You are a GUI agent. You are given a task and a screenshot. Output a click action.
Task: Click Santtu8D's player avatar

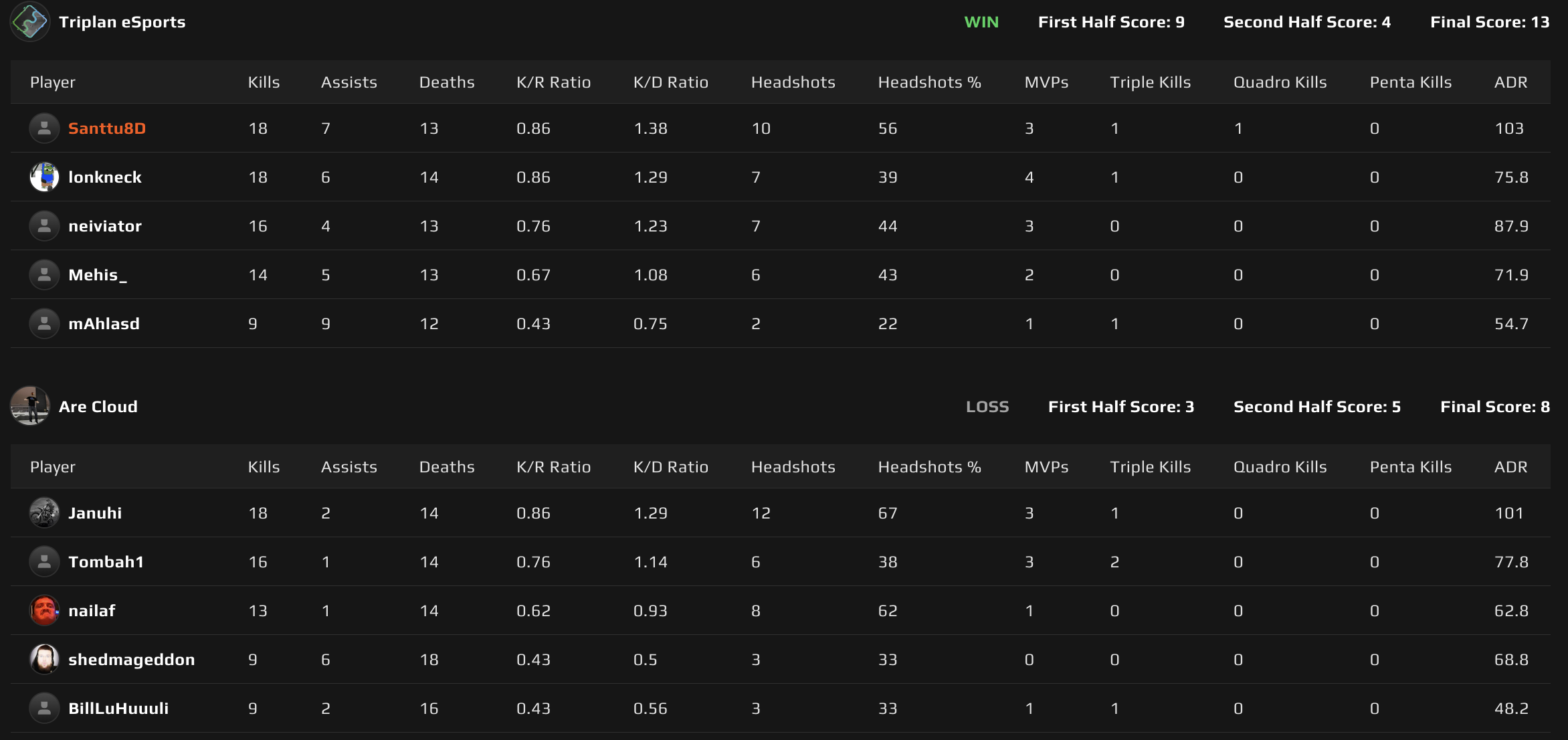(43, 128)
